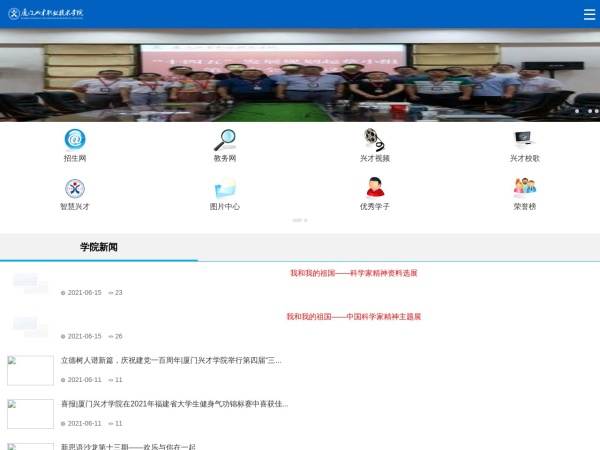Image resolution: width=600 pixels, height=450 pixels.
Task: Open the 优秀学子 person icon
Action: coord(375,188)
